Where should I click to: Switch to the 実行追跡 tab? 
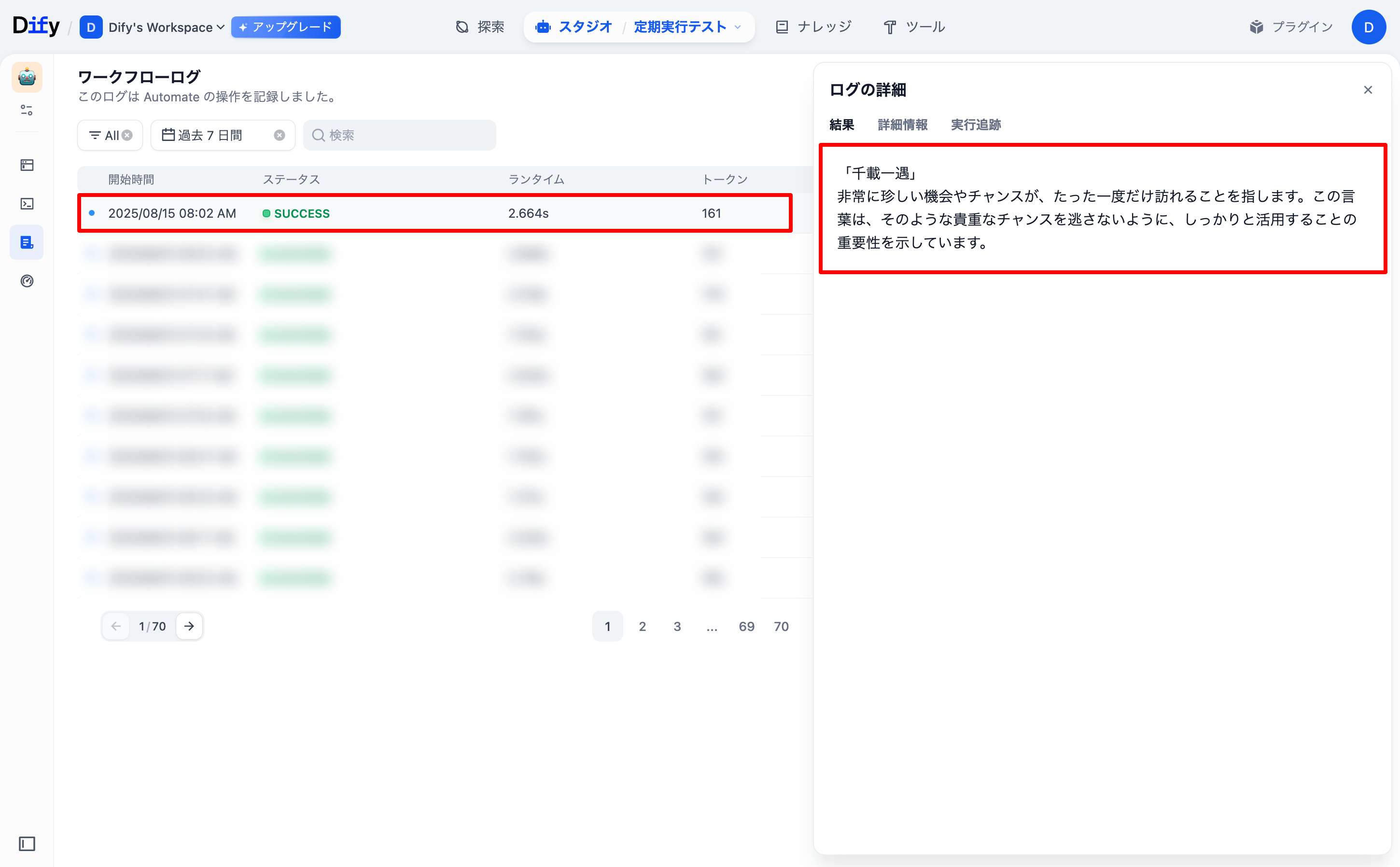[x=976, y=125]
